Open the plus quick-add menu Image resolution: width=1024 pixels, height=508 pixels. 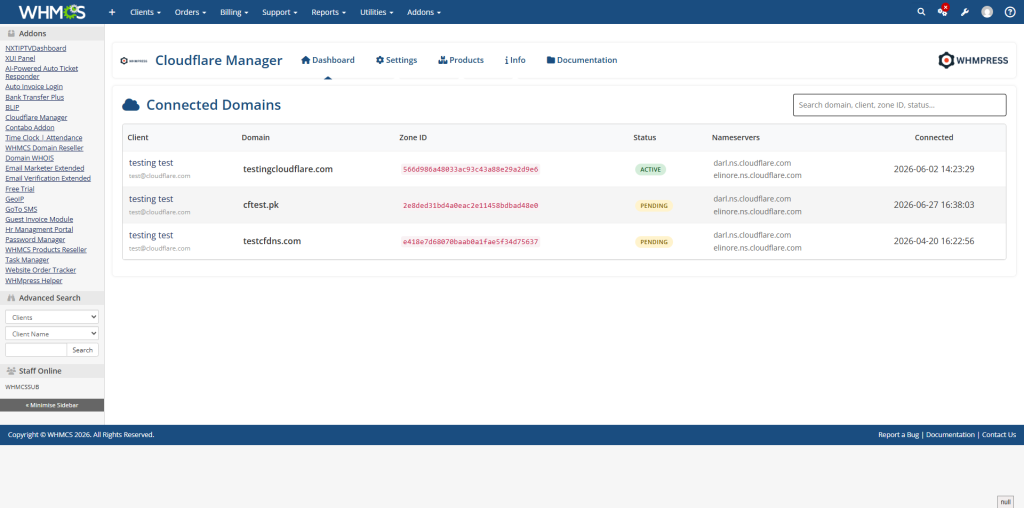[112, 12]
